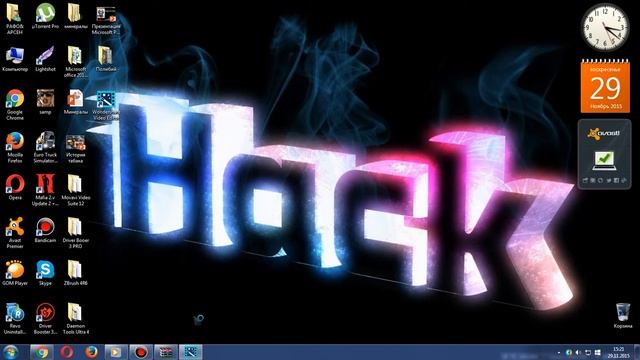
Task: Open the Driver Booster 3 PRO folder
Action: click(x=75, y=233)
